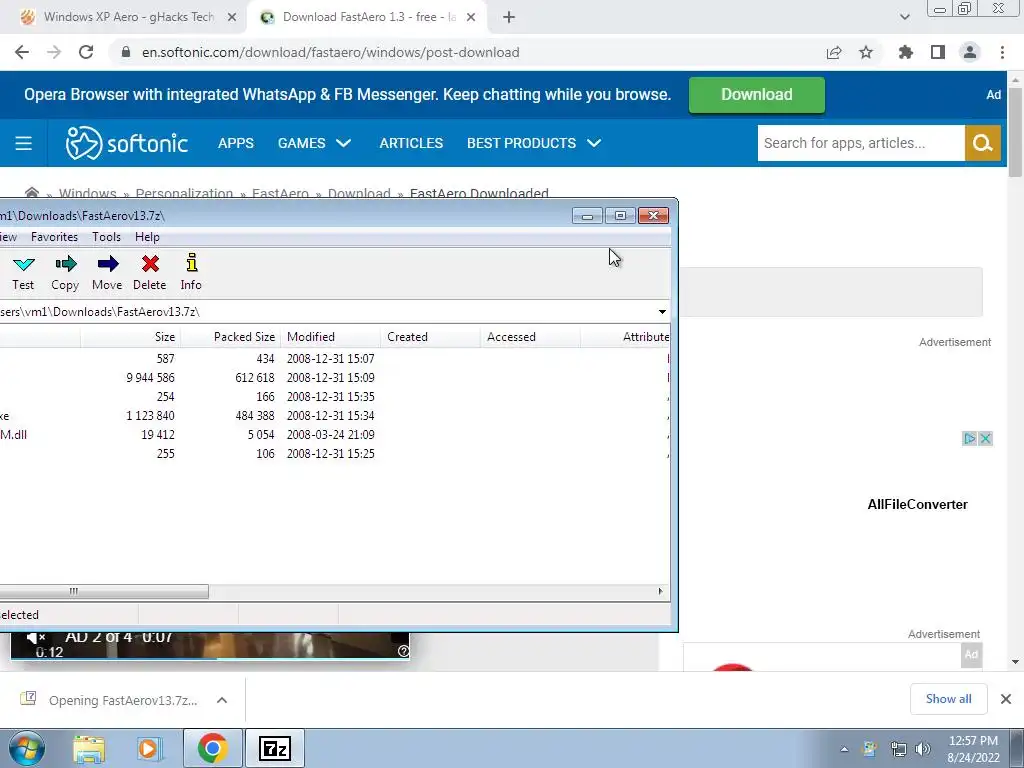The image size is (1024, 768).
Task: Click volume icon in system tray
Action: click(x=923, y=749)
